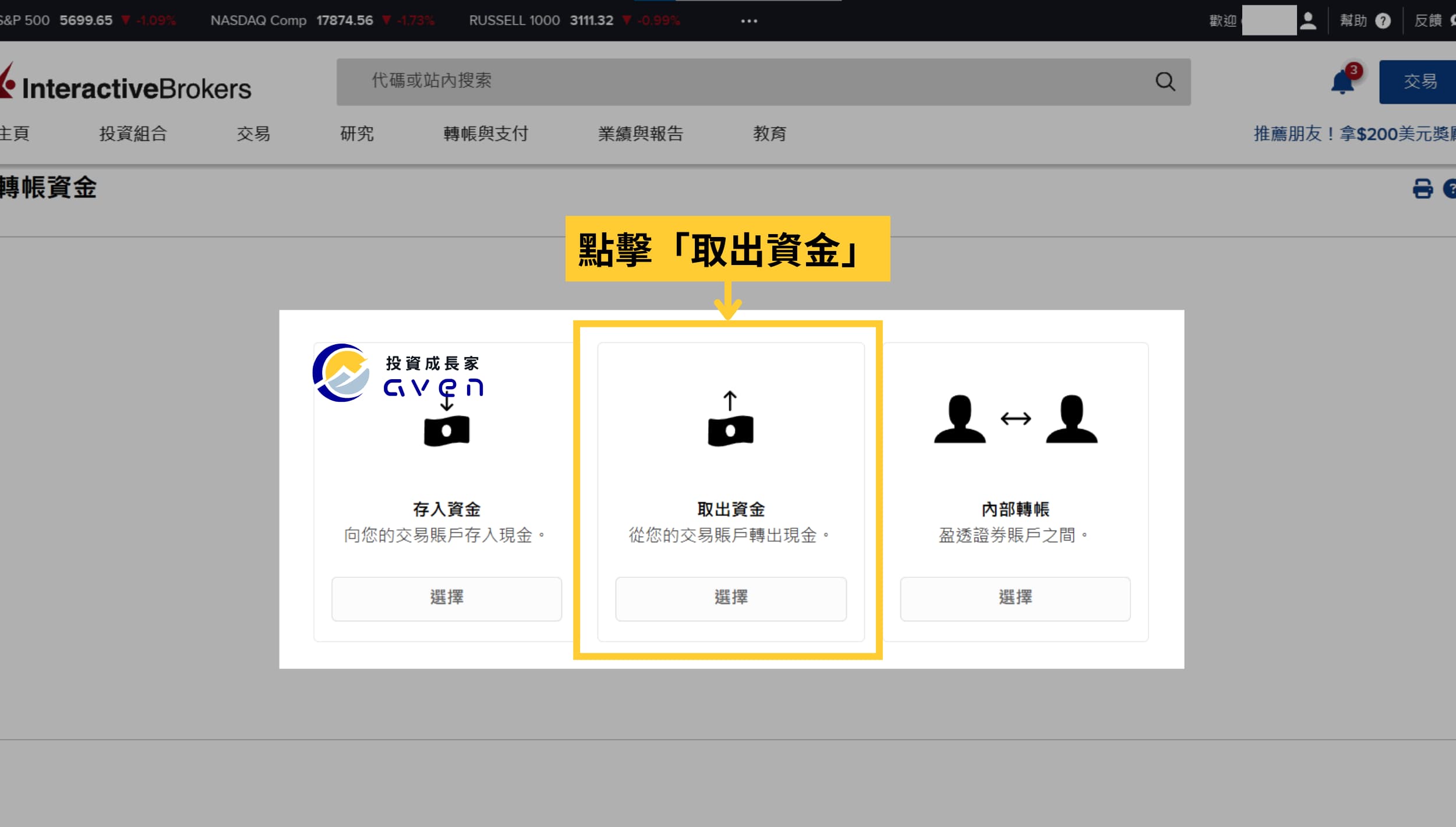Image resolution: width=1456 pixels, height=827 pixels.
Task: Click the 內部轉帳 card title
Action: click(1015, 510)
